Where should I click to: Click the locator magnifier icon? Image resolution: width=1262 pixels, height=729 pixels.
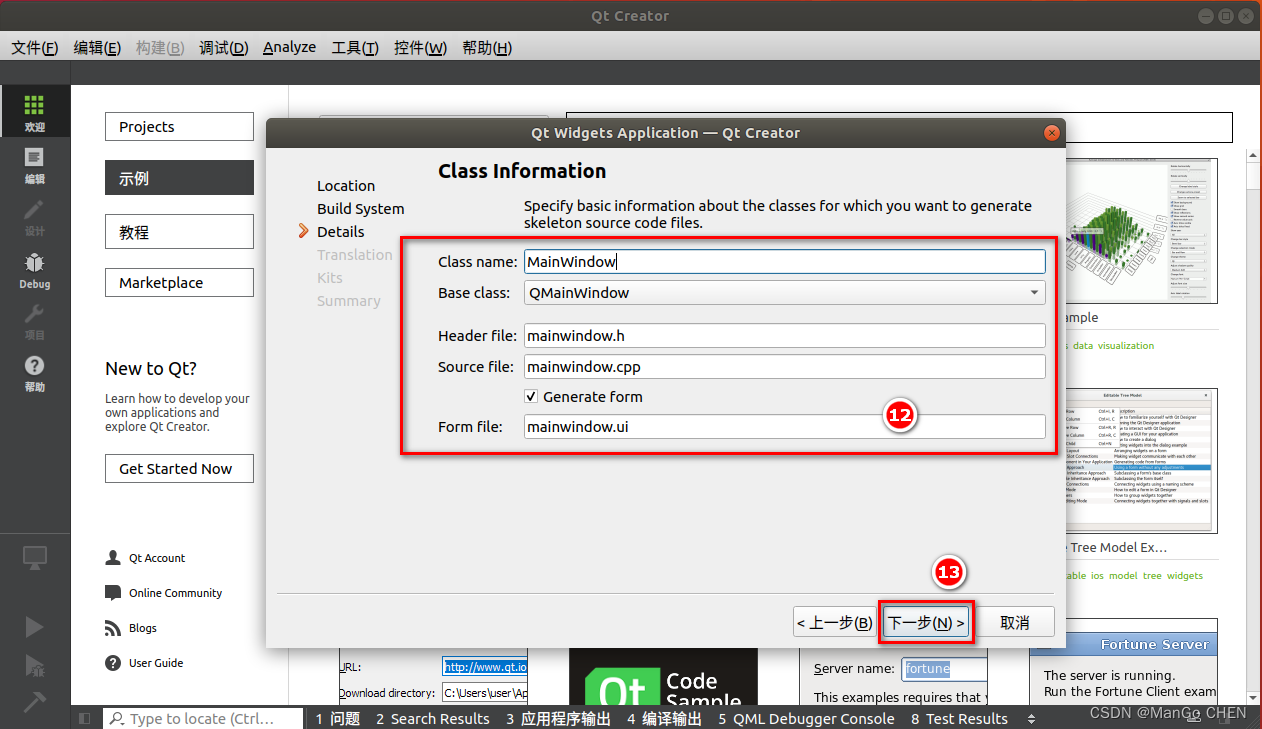point(117,718)
